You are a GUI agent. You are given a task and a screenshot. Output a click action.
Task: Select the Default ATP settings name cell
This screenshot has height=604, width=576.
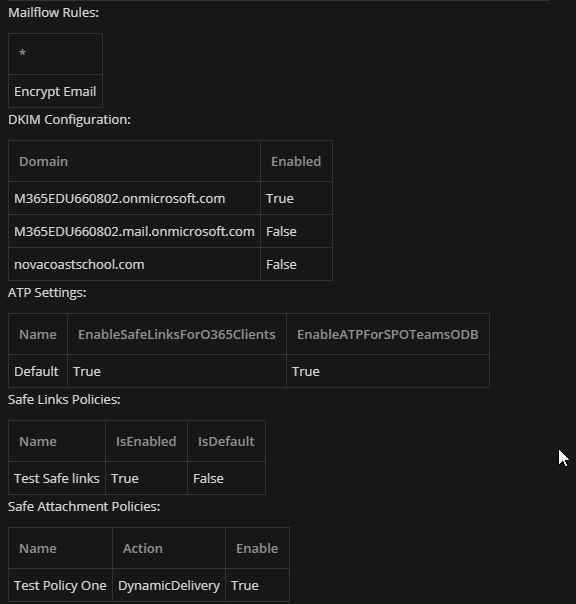[x=38, y=371]
